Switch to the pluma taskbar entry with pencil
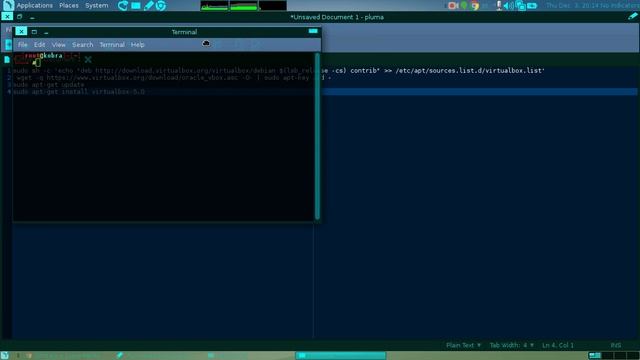The height and width of the screenshot is (360, 640). 159,356
